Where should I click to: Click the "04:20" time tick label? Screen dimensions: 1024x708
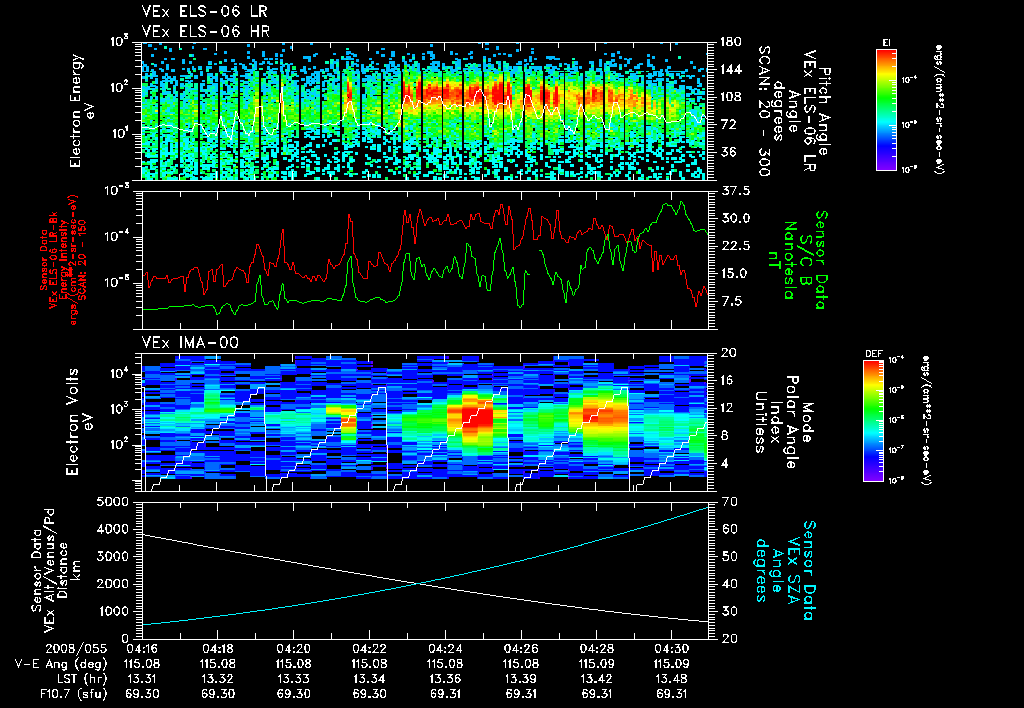tap(293, 649)
